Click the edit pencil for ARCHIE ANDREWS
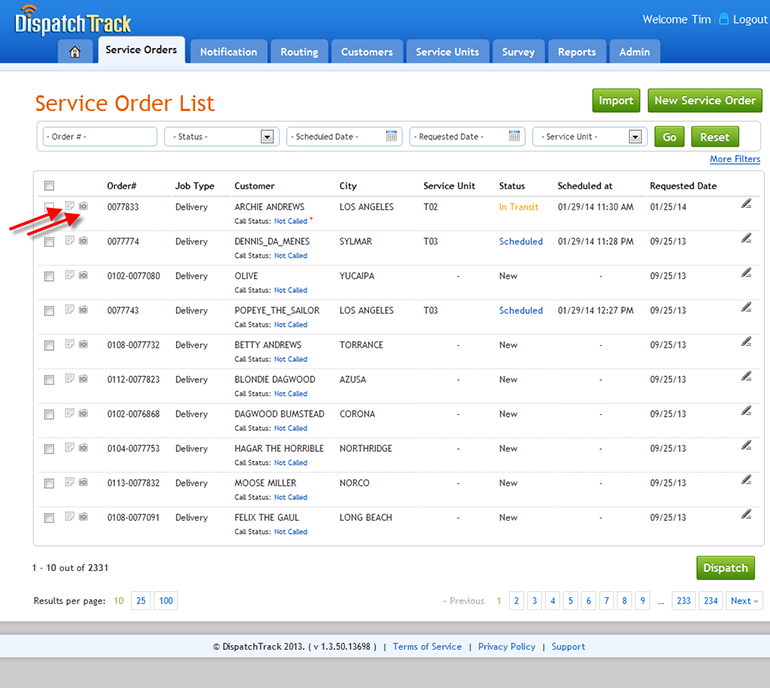 pyautogui.click(x=746, y=204)
